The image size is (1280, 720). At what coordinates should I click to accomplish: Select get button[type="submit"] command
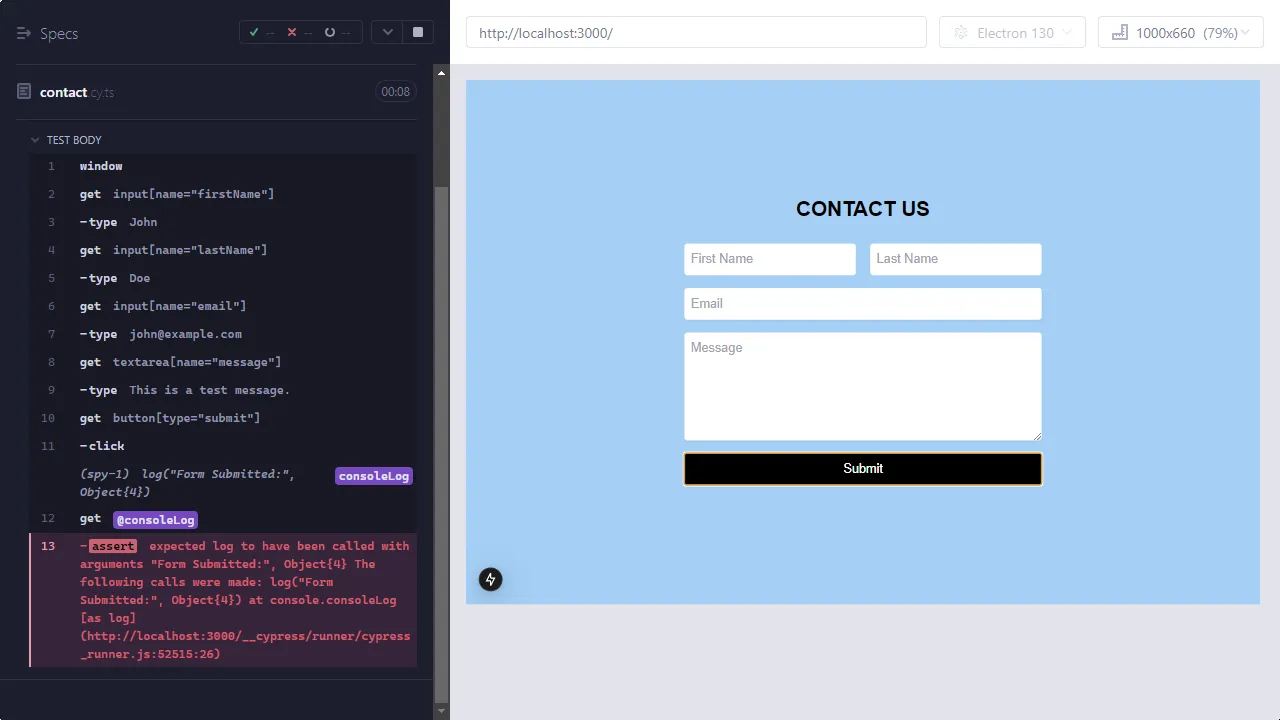[x=224, y=418]
